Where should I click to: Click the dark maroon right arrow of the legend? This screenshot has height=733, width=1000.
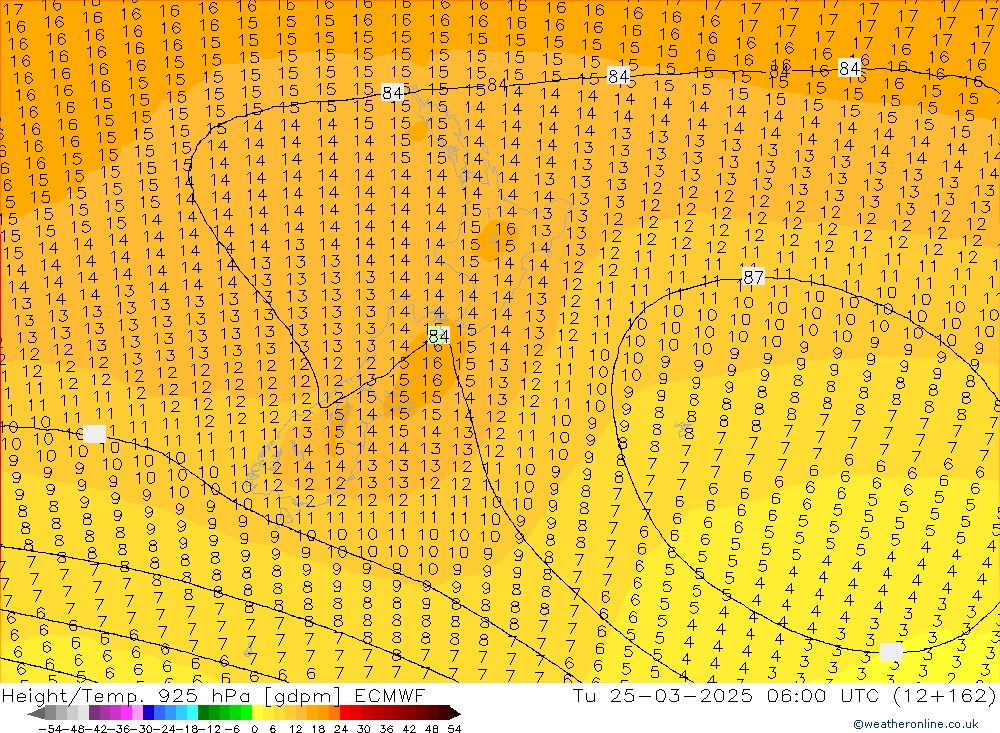[455, 713]
